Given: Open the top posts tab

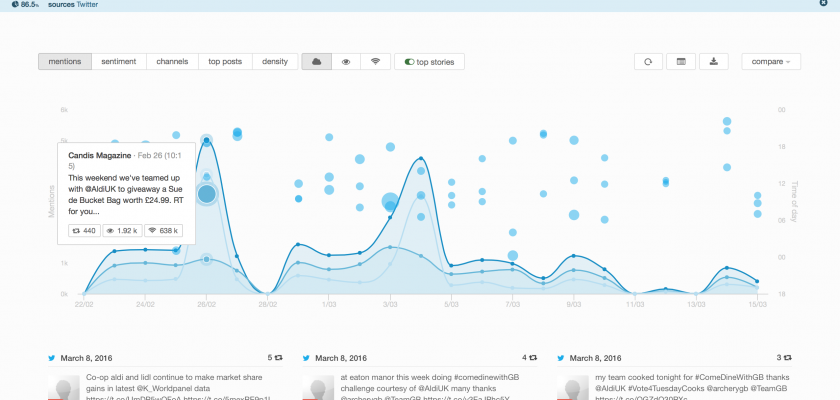Looking at the screenshot, I should click(x=224, y=62).
